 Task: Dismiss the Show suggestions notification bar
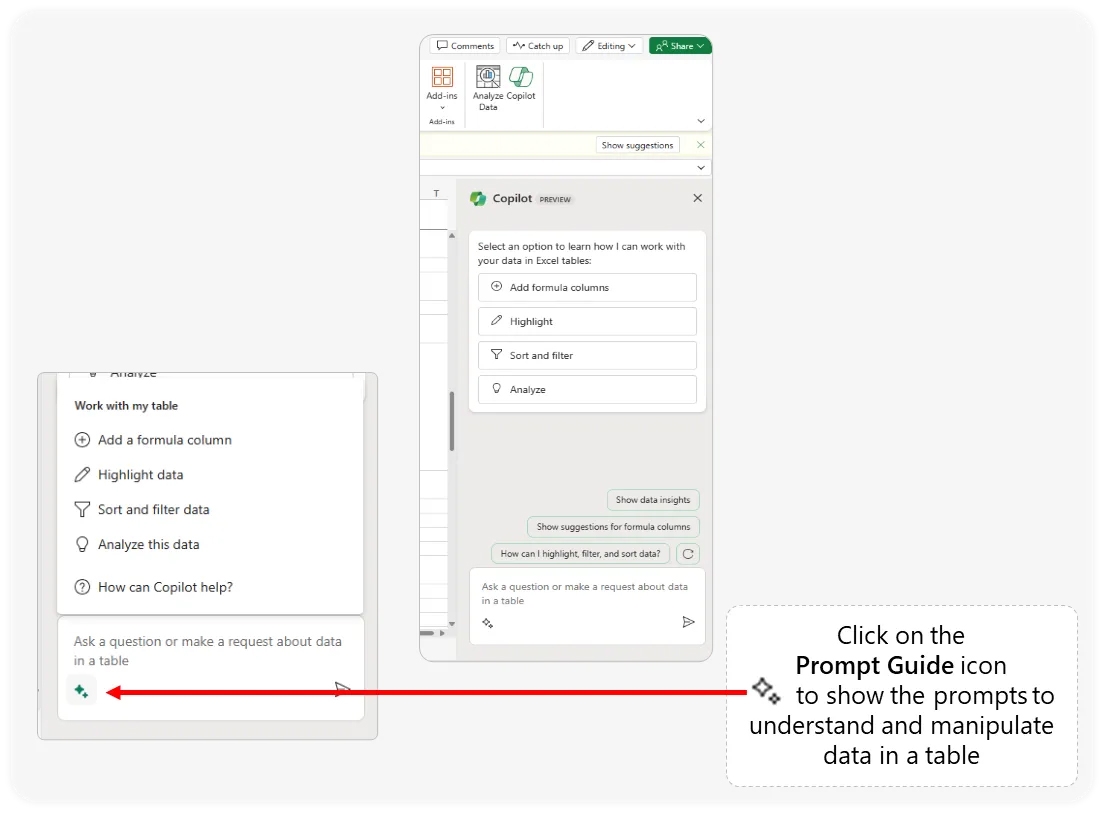[700, 145]
